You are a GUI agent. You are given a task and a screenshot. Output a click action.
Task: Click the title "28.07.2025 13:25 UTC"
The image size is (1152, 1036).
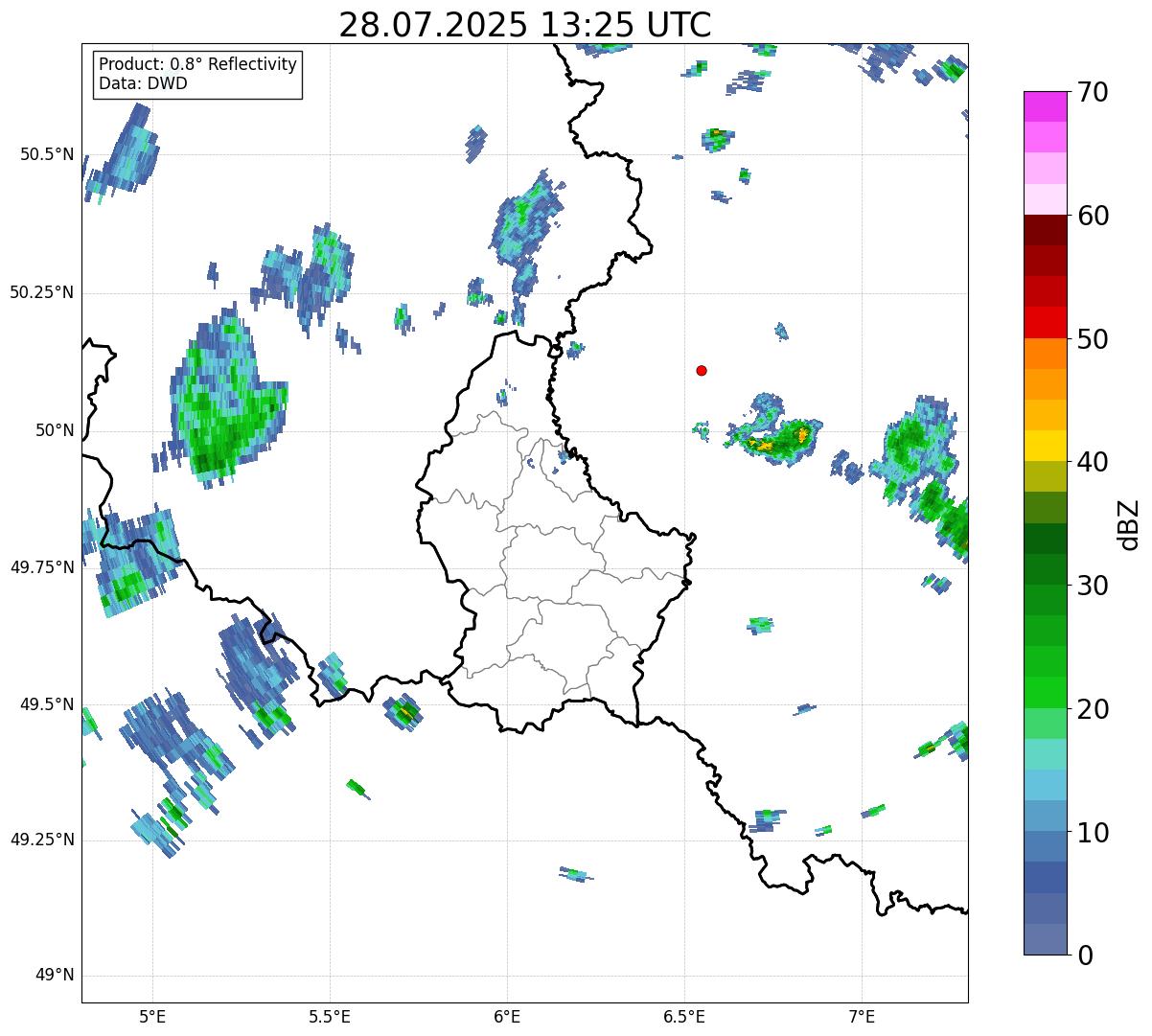tap(525, 24)
